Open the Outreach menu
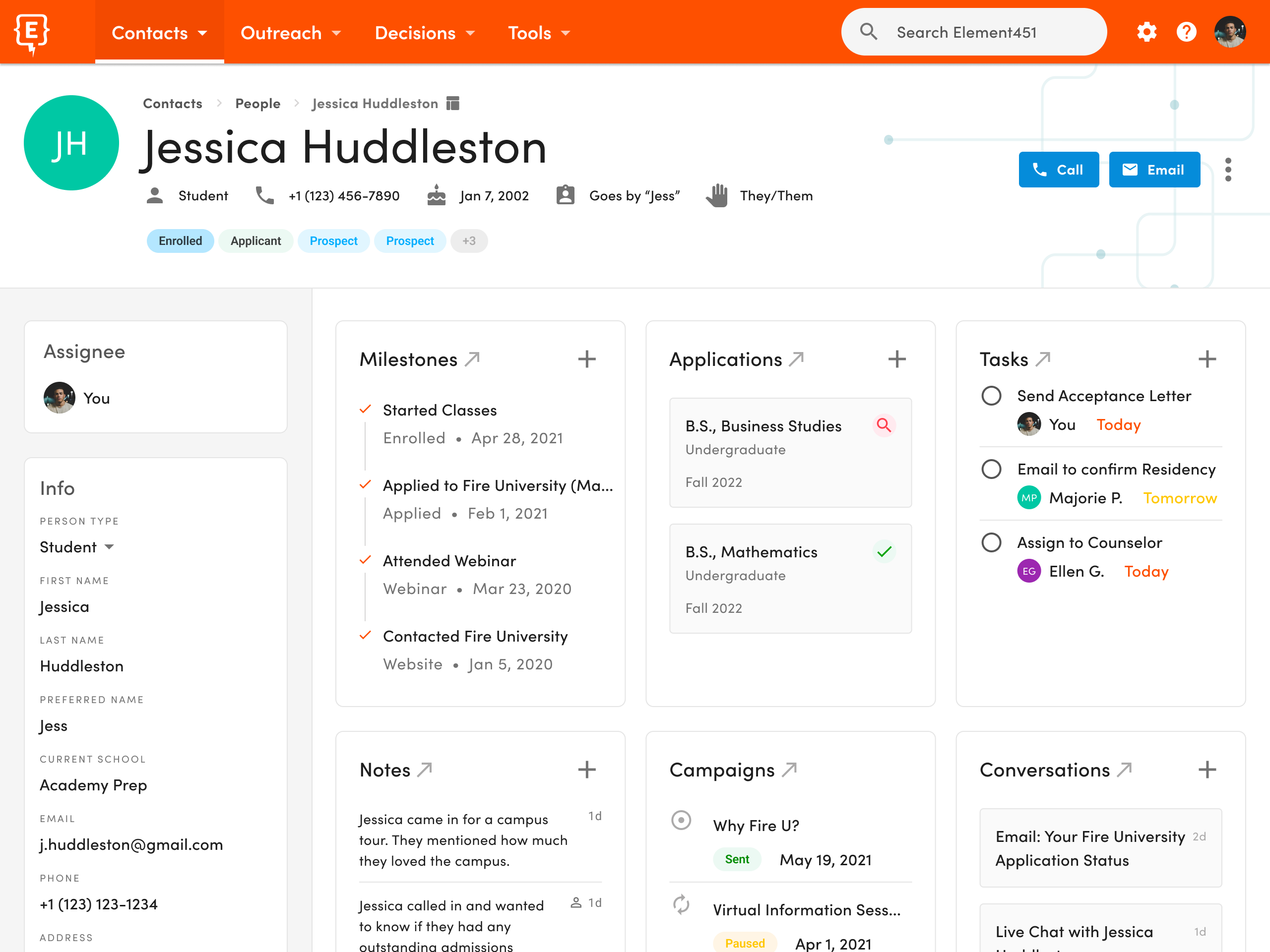This screenshot has height=952, width=1270. pos(291,33)
